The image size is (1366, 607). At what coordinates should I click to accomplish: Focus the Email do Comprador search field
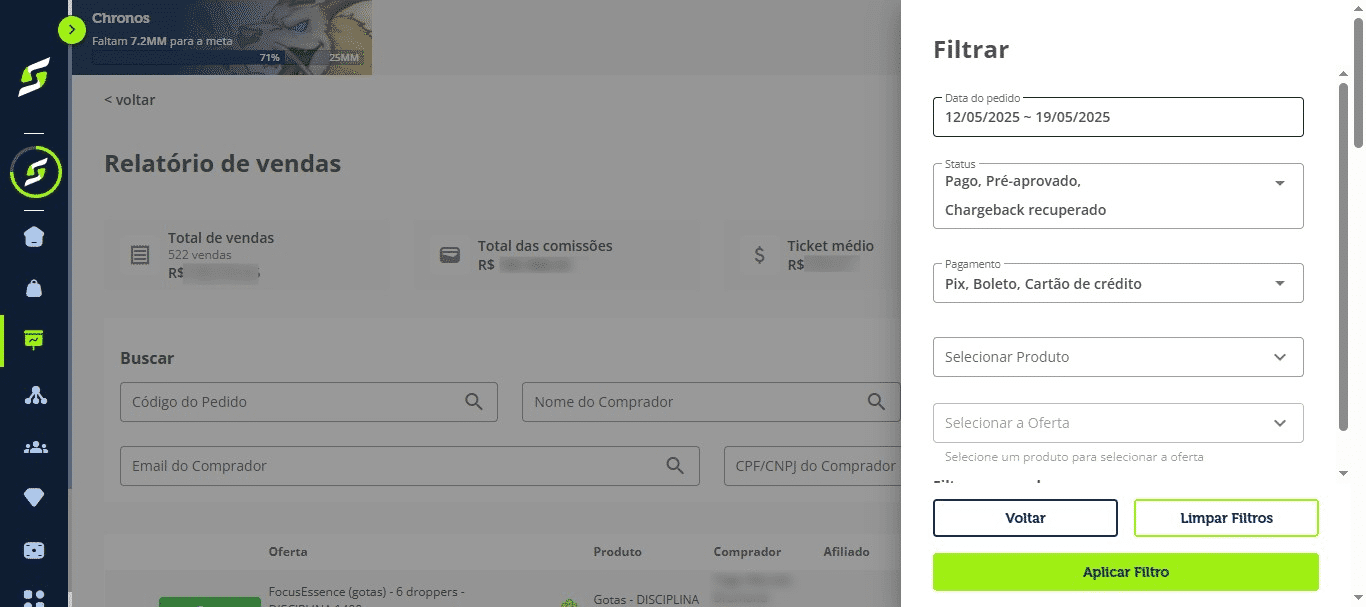tap(410, 466)
